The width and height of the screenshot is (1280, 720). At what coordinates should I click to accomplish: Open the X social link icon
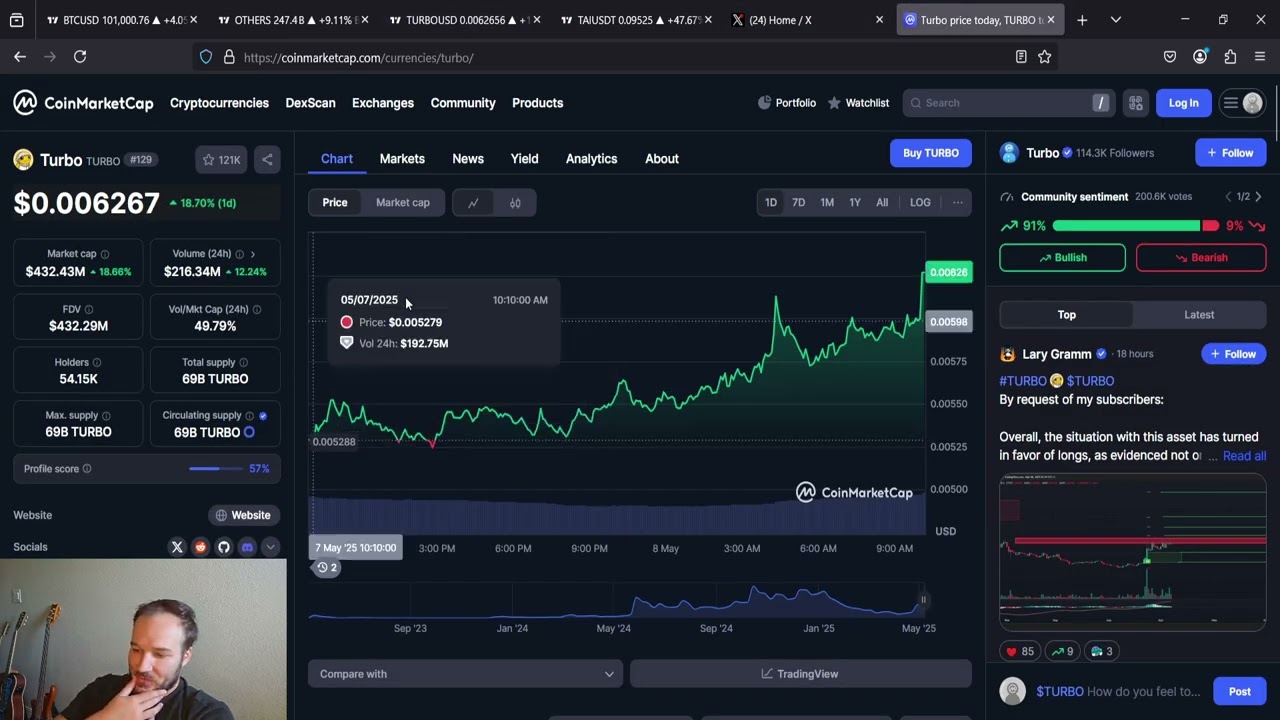click(x=177, y=547)
